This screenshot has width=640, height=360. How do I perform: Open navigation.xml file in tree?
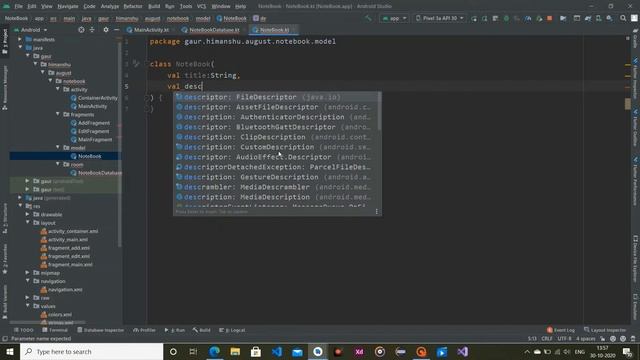point(62,289)
